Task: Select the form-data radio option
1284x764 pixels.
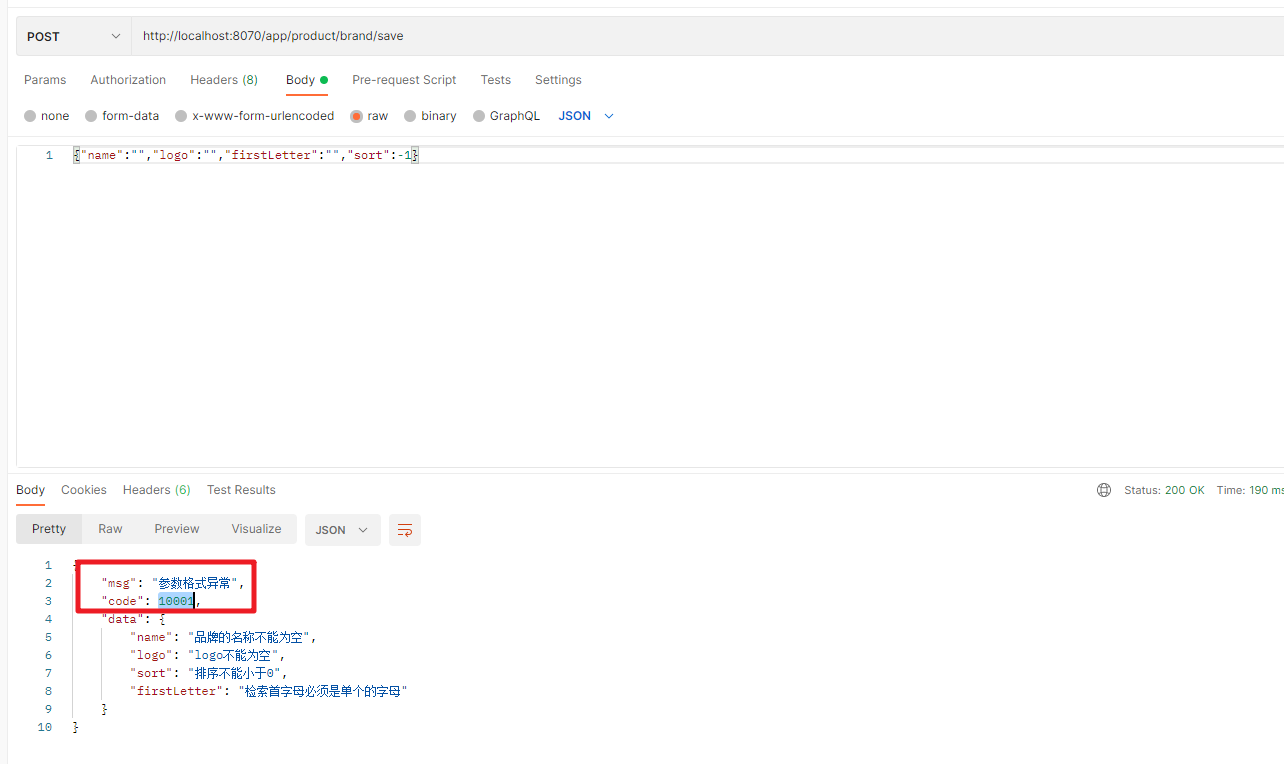Action: click(122, 116)
